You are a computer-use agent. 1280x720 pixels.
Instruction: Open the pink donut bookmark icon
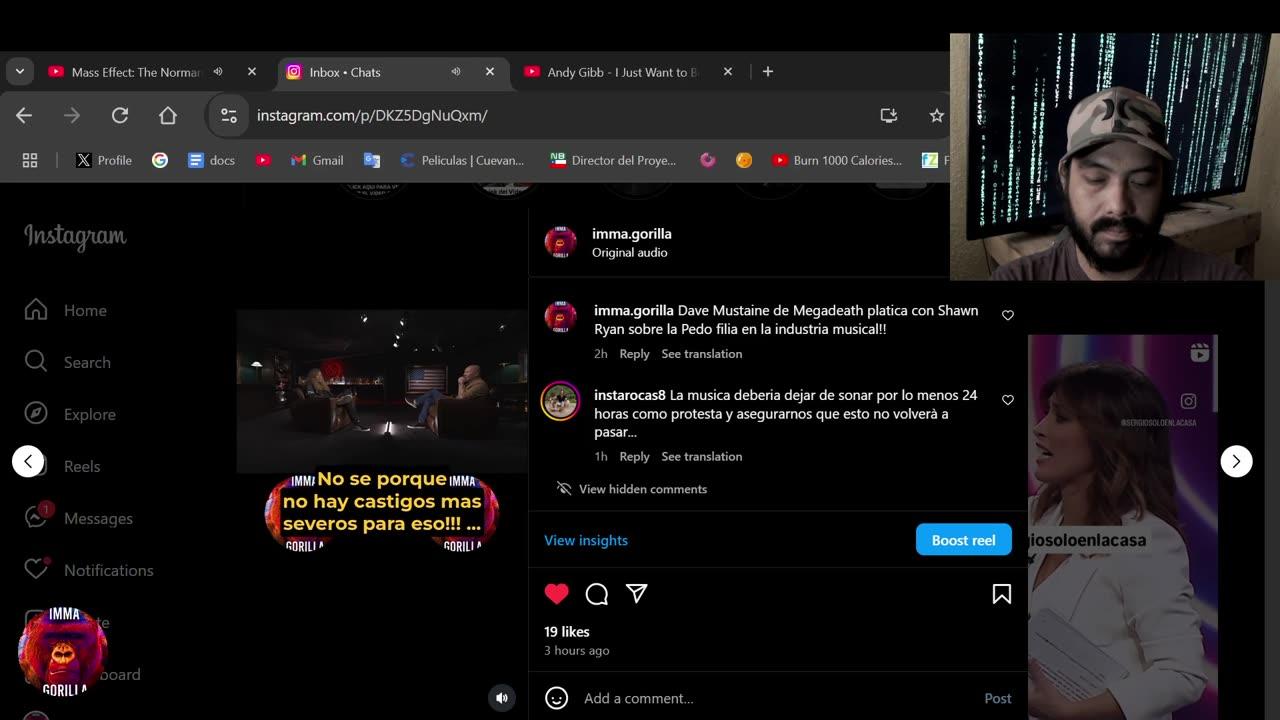(x=708, y=160)
